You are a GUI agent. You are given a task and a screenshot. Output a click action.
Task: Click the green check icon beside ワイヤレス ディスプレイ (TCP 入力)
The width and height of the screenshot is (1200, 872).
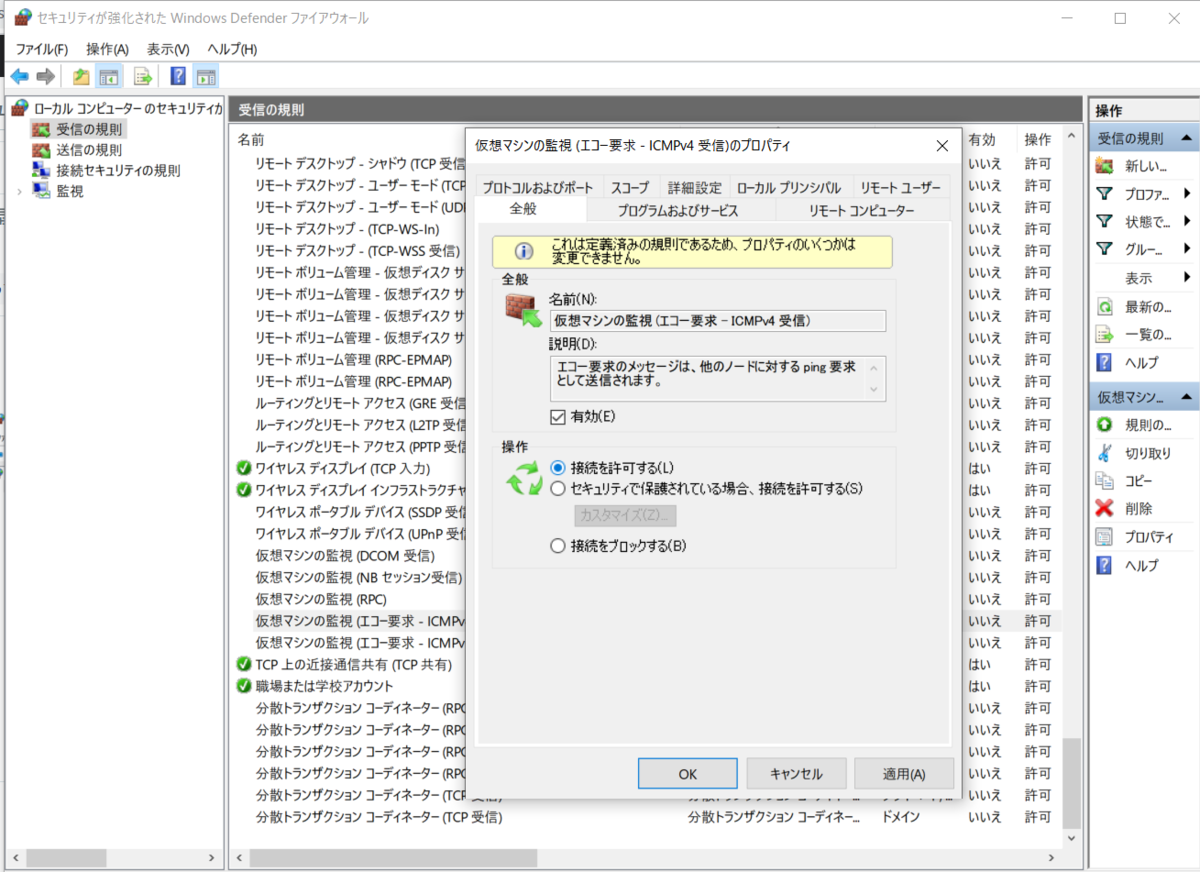[x=244, y=468]
